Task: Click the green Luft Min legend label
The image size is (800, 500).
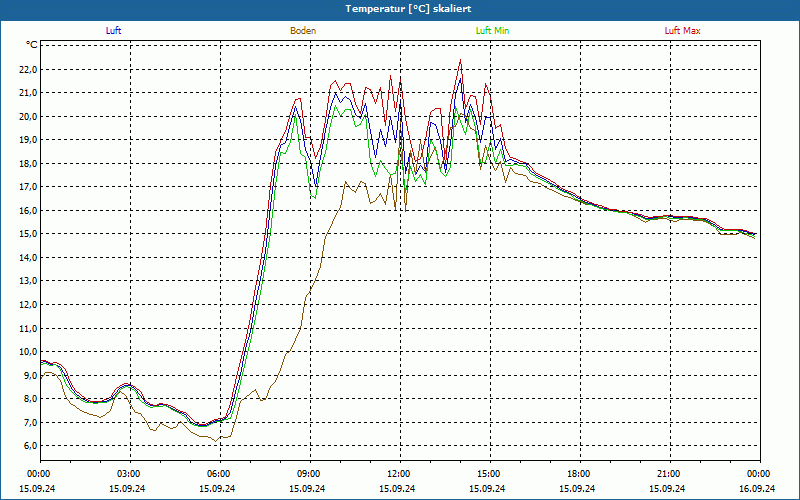Action: [x=492, y=31]
